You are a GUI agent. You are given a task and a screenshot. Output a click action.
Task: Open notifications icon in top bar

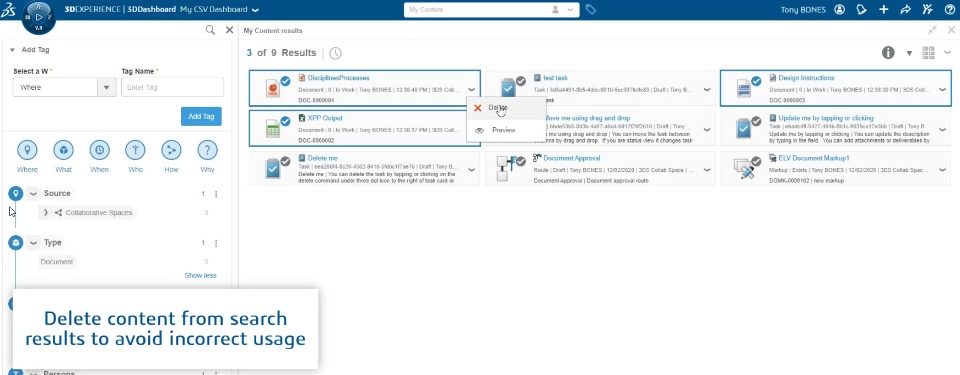[861, 9]
